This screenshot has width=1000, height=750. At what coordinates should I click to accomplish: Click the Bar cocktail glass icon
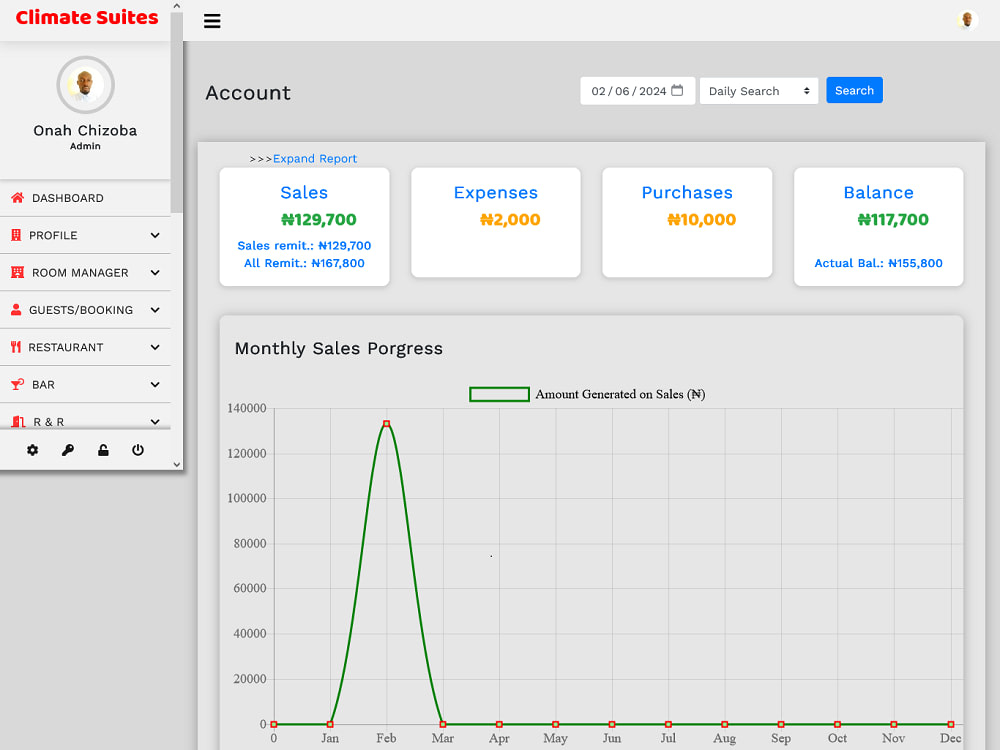18,385
